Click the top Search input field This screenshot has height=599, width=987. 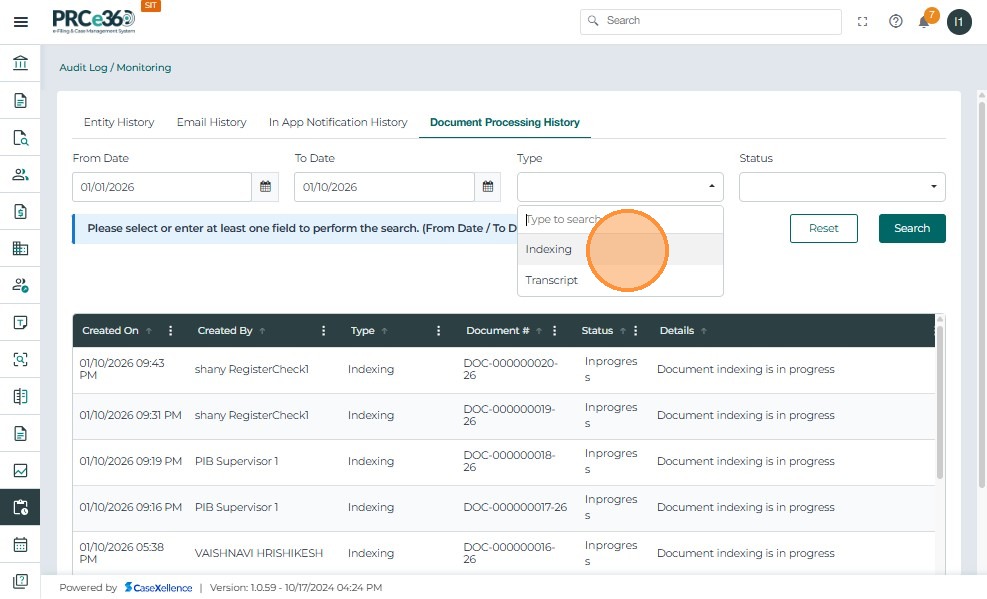tap(720, 21)
